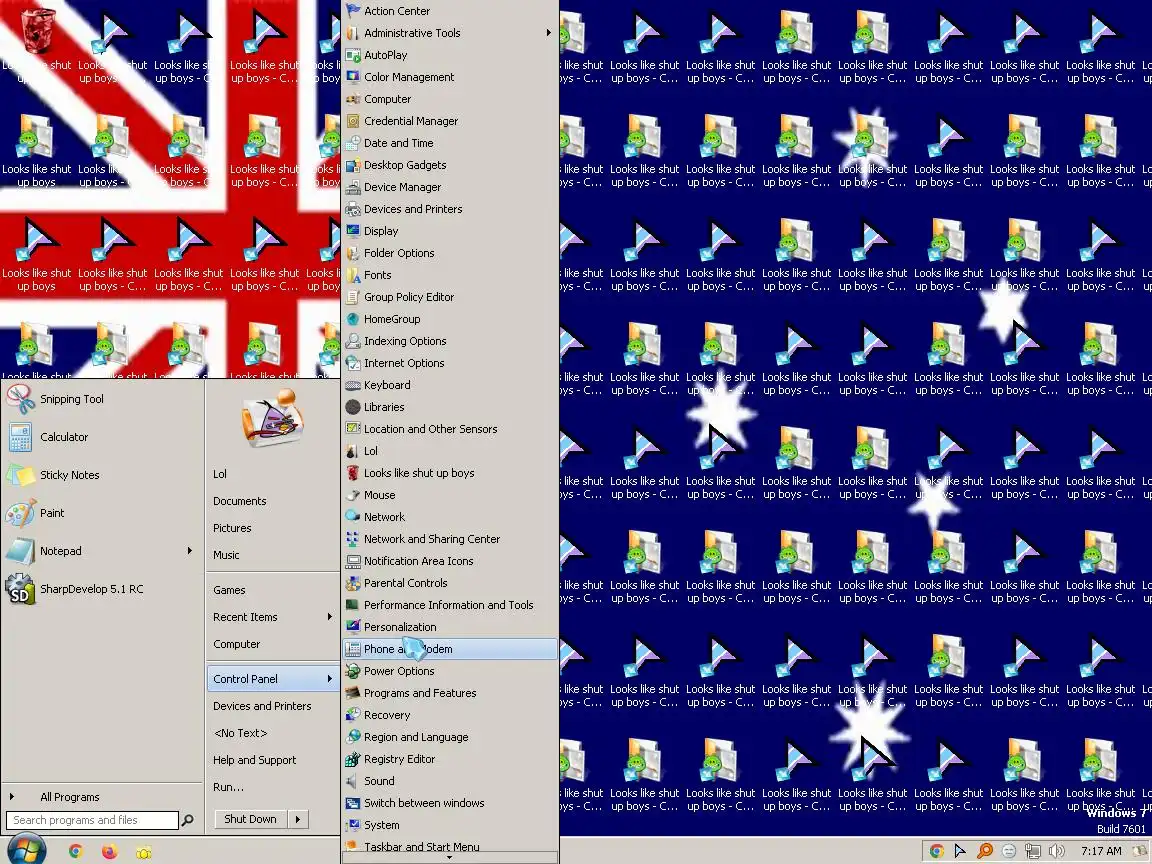Open Credential Manager item
Screen dimensions: 1152x864
pos(450,121)
